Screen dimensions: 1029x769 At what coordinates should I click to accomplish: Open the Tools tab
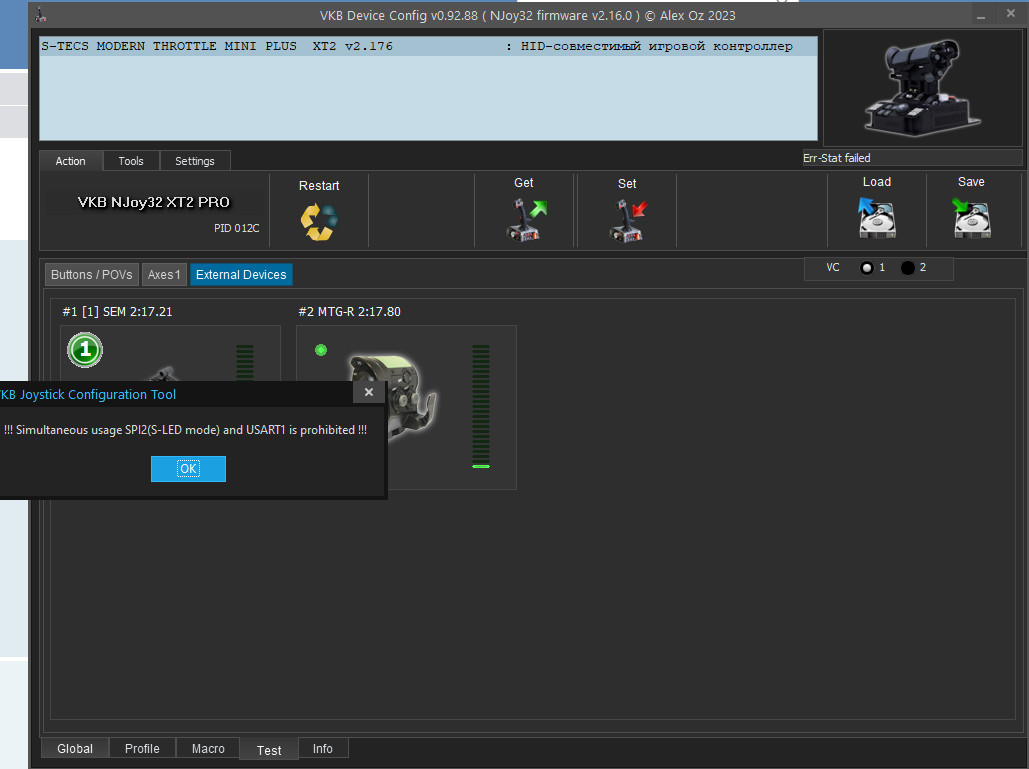coord(131,161)
